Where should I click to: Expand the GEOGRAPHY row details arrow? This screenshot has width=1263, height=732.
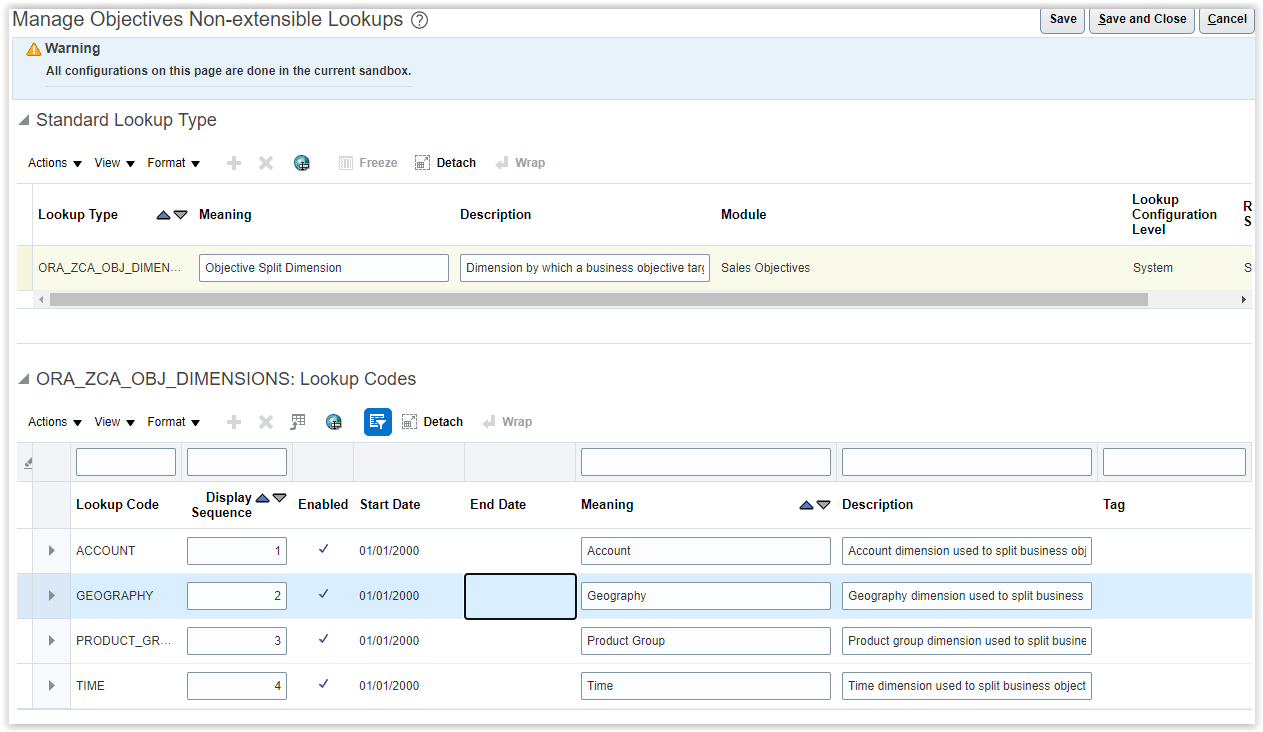click(51, 595)
